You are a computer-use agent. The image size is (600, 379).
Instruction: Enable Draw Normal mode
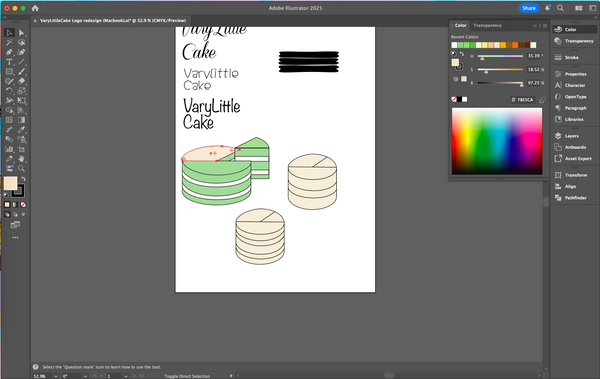7,215
